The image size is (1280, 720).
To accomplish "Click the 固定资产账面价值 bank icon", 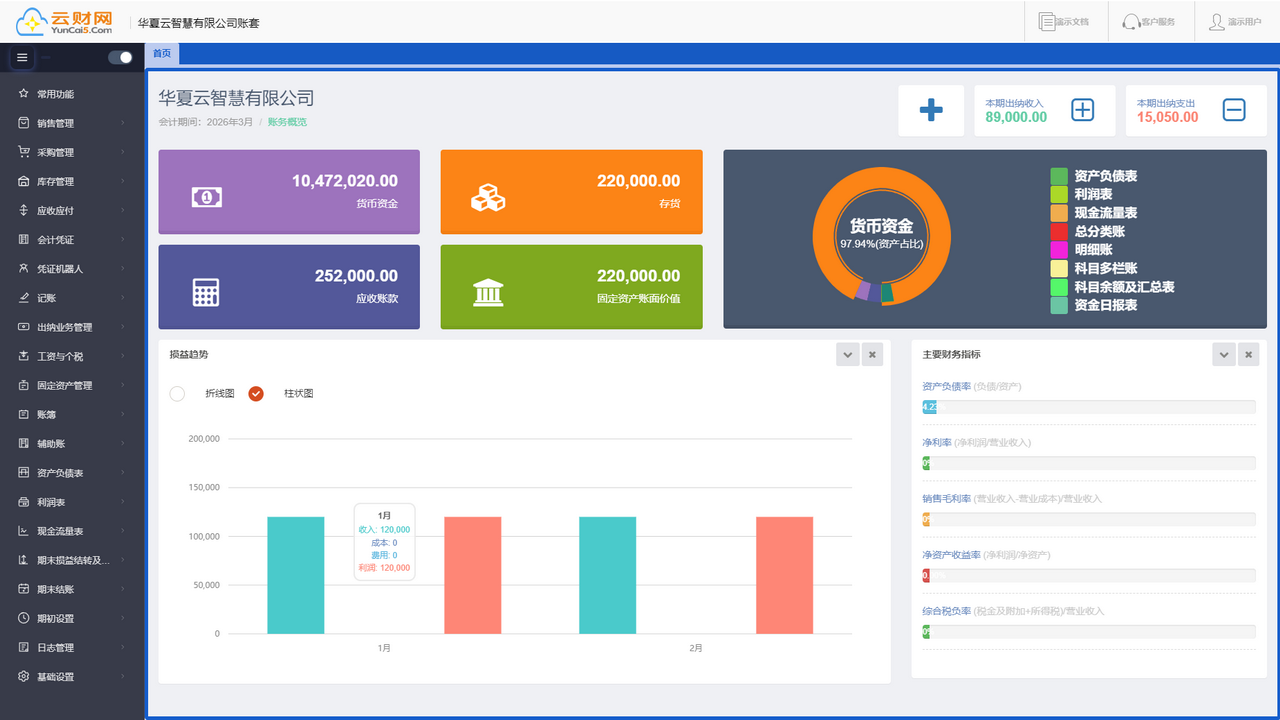I will point(488,292).
